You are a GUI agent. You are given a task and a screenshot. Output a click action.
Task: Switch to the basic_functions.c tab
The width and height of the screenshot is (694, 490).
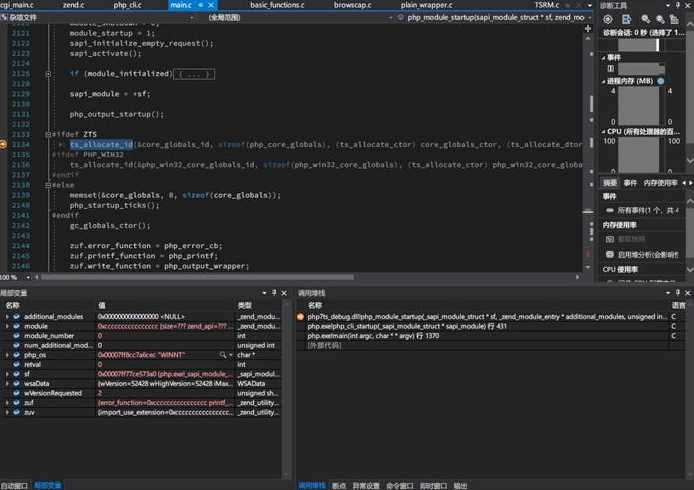(277, 5)
